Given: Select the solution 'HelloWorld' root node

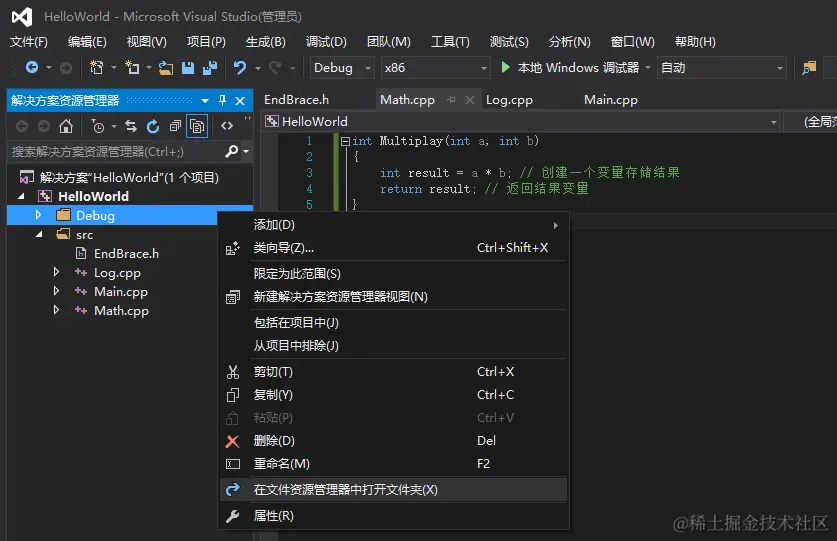Looking at the screenshot, I should (x=129, y=177).
